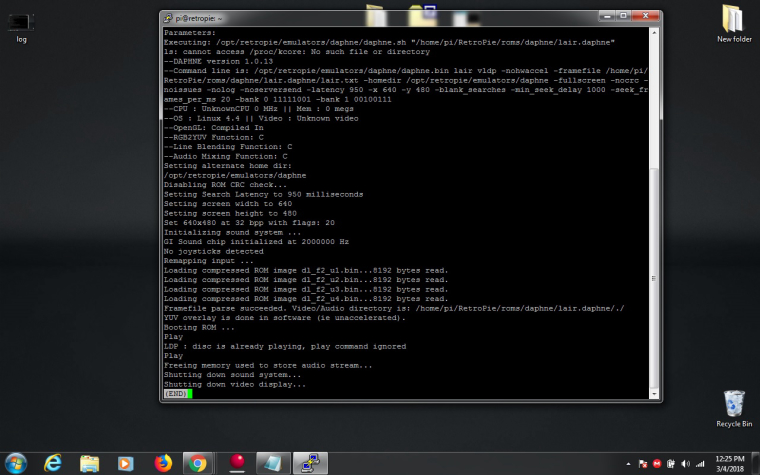Open PuTTY system menu icon in title bar
Image resolution: width=760 pixels, height=475 pixels.
(168, 17)
